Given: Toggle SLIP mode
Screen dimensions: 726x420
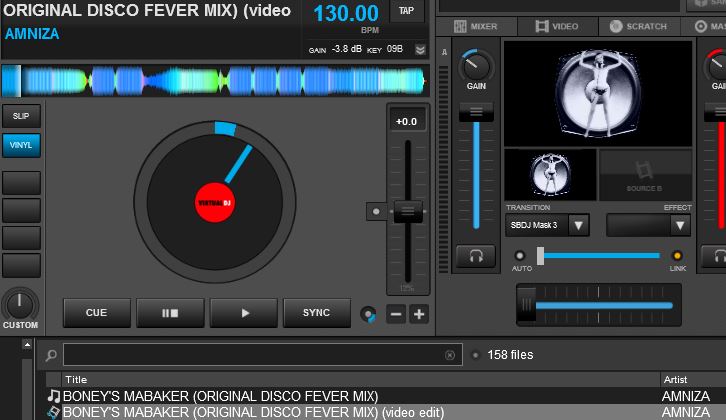Looking at the screenshot, I should click(x=21, y=116).
